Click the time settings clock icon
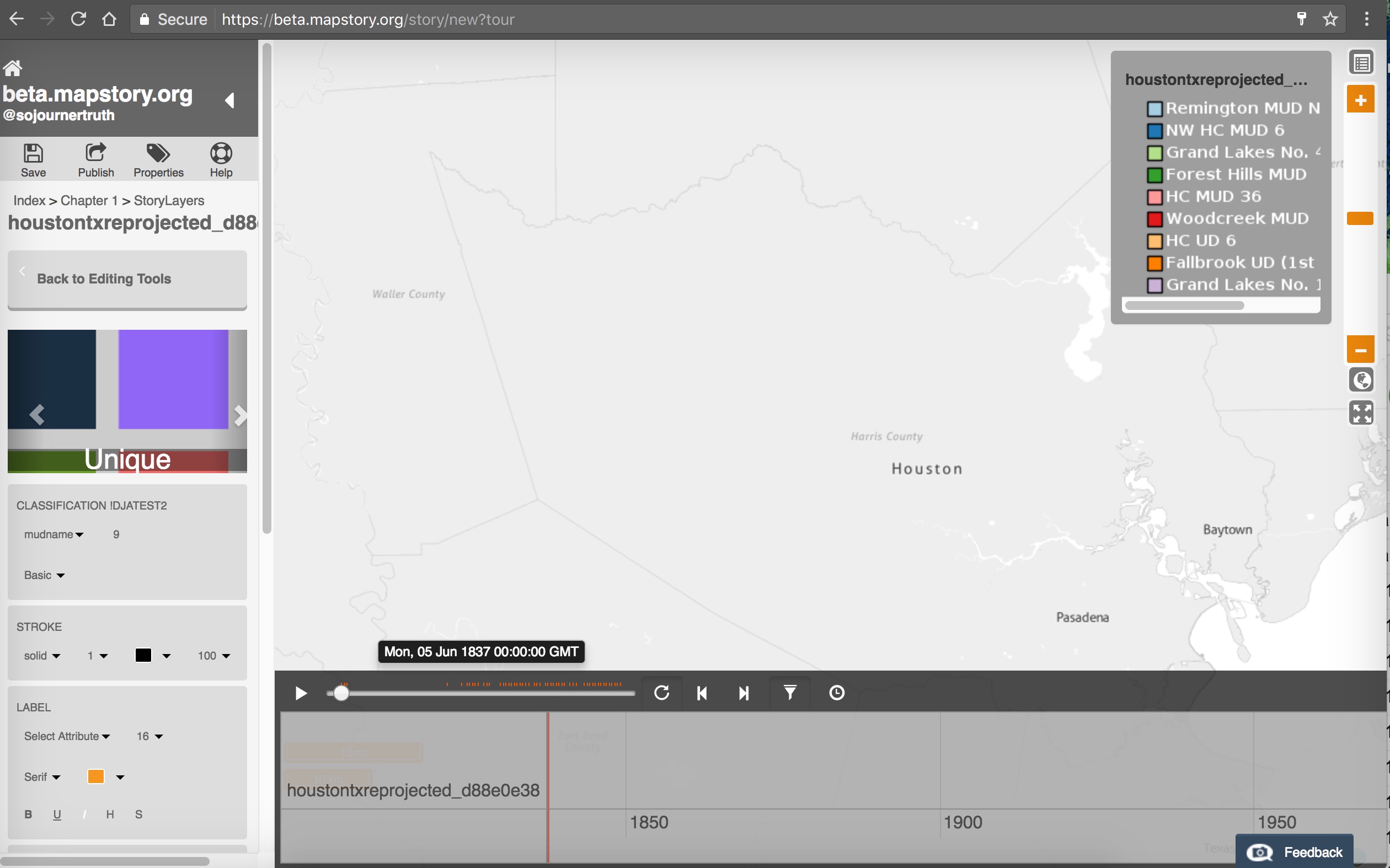The width and height of the screenshot is (1390, 868). (836, 693)
